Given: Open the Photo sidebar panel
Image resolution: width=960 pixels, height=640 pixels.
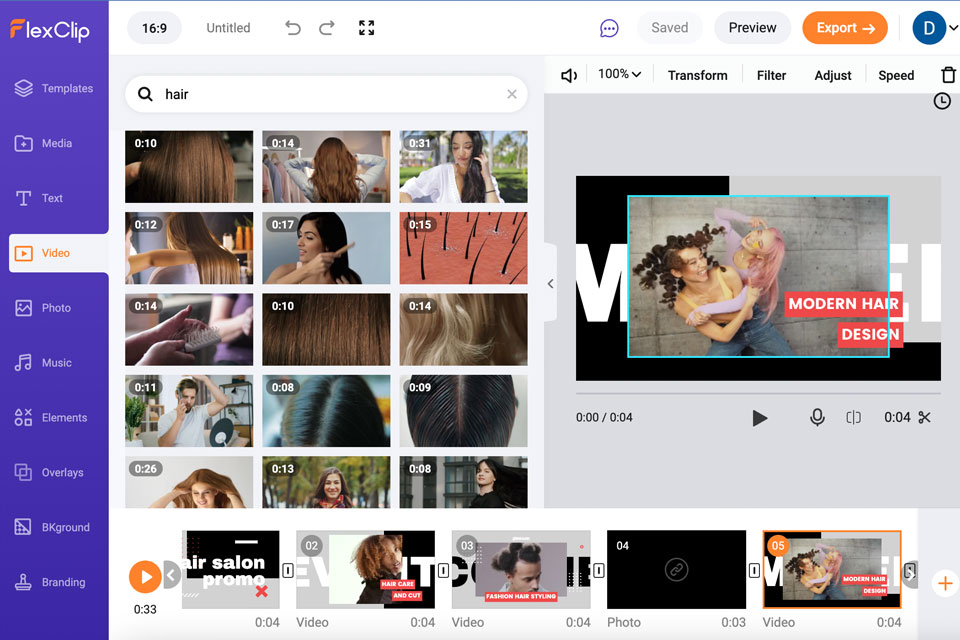Looking at the screenshot, I should point(43,308).
